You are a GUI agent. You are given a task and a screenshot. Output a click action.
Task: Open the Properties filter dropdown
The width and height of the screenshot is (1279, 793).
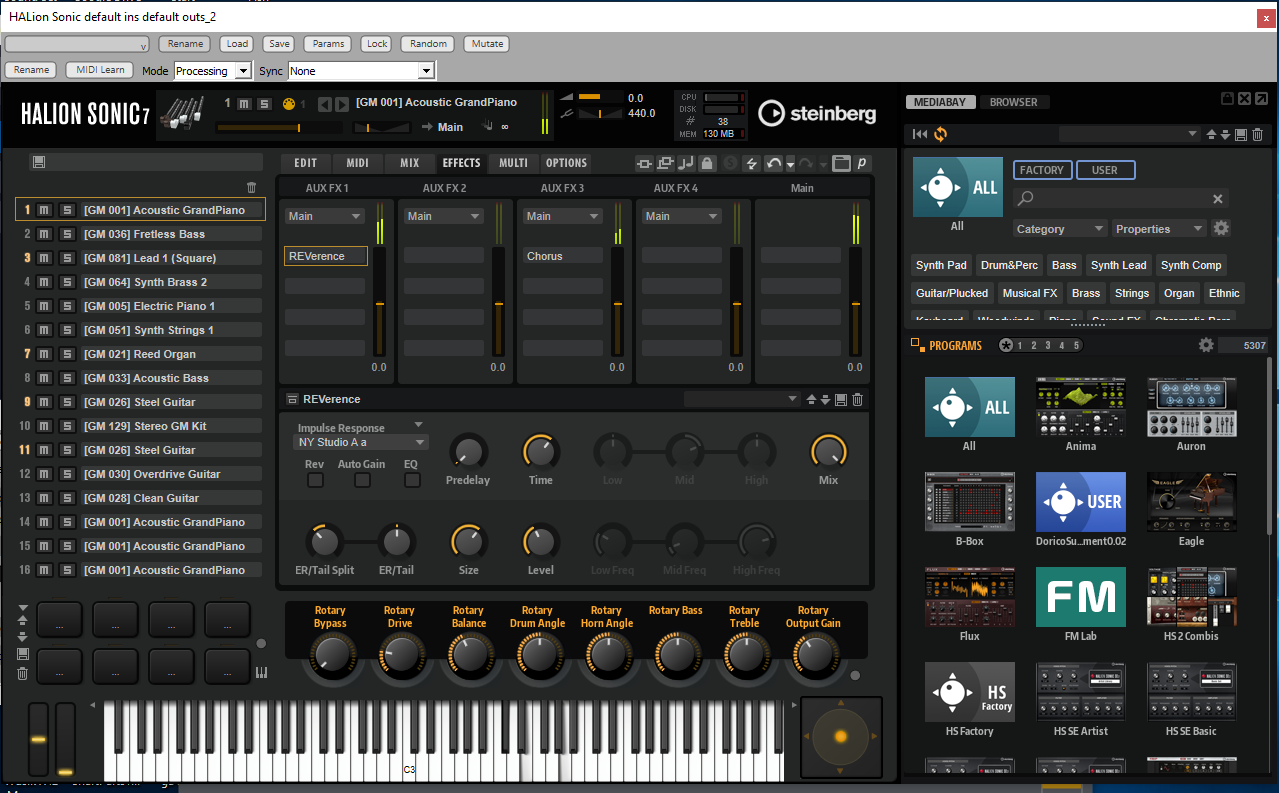(1159, 229)
